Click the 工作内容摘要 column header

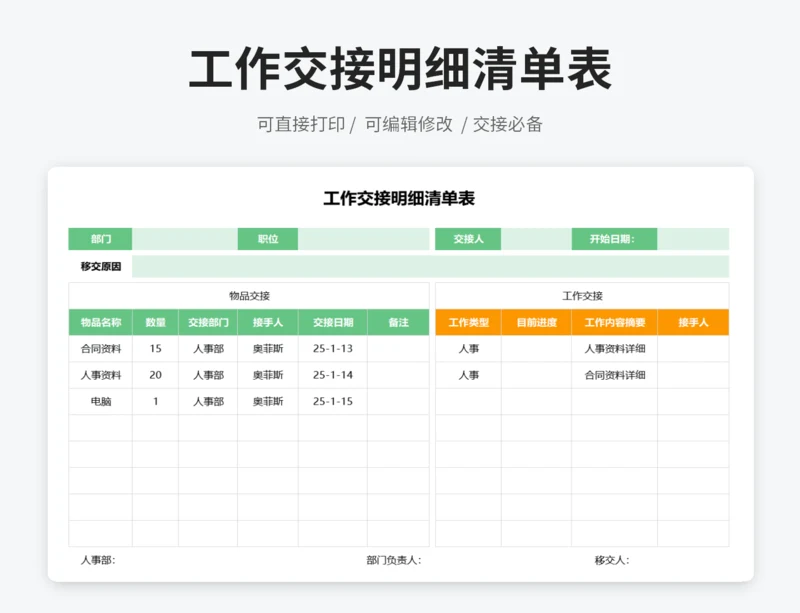click(x=614, y=323)
